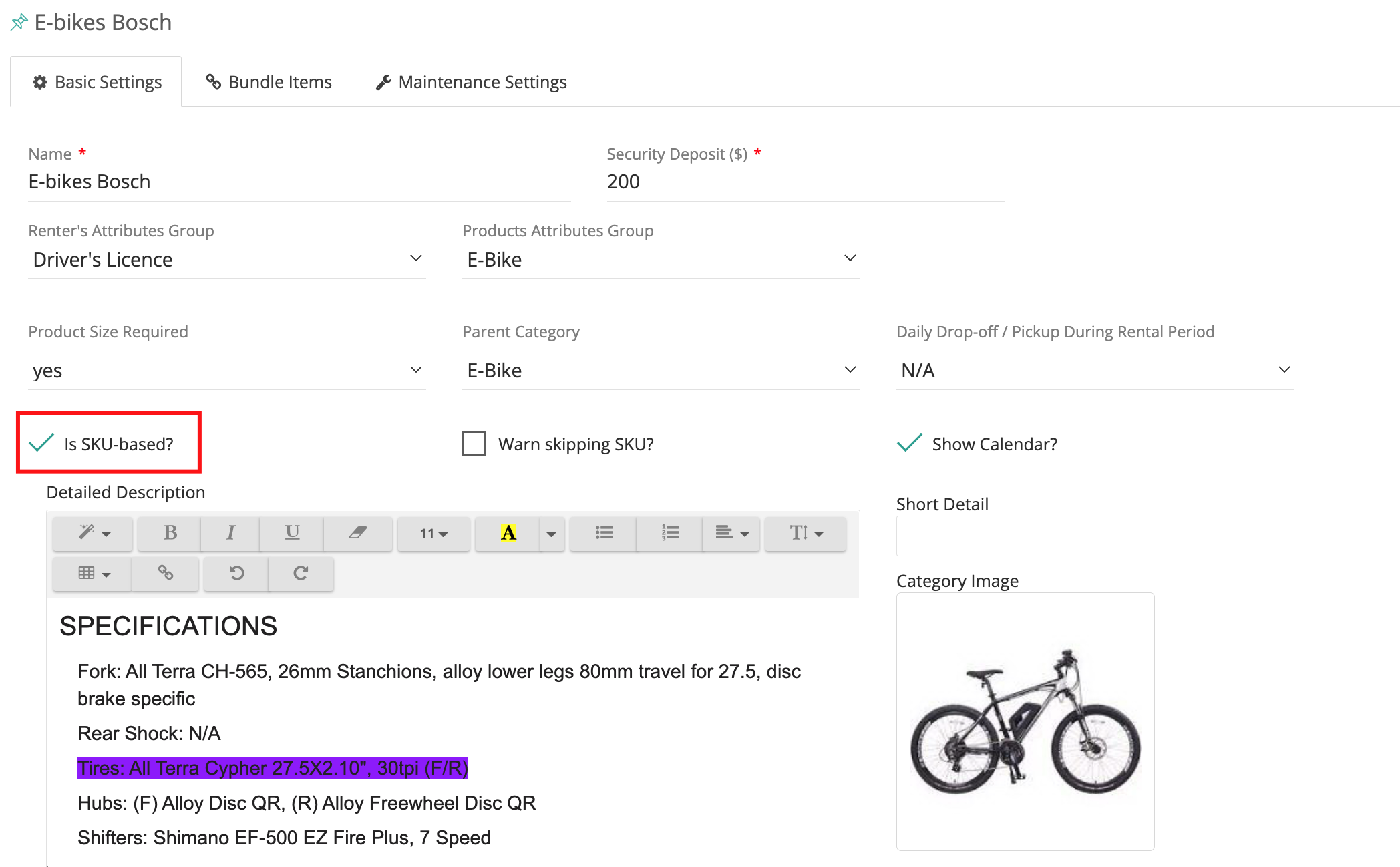
Task: Open the text color picker arrow
Action: click(552, 533)
